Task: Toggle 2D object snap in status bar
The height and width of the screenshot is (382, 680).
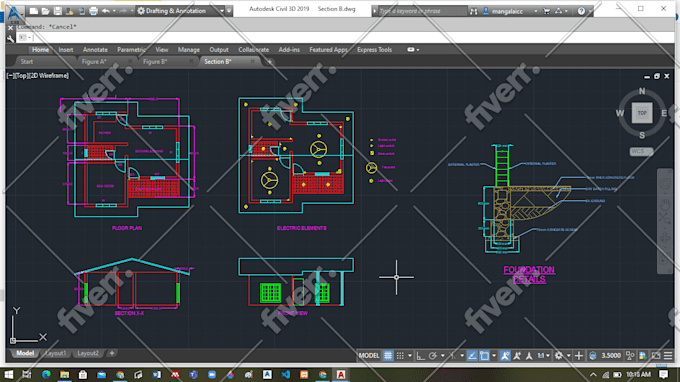Action: tap(484, 356)
